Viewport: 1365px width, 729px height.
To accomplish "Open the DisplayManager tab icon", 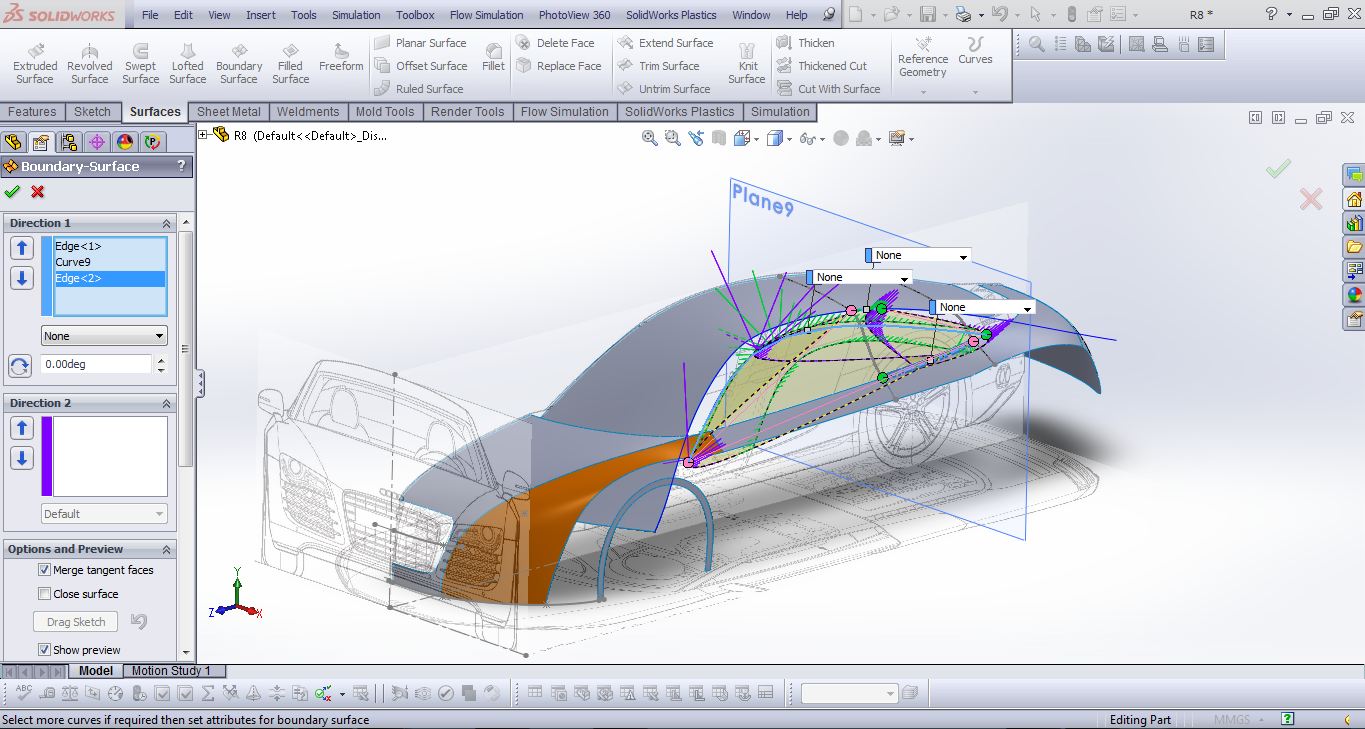I will click(x=124, y=142).
